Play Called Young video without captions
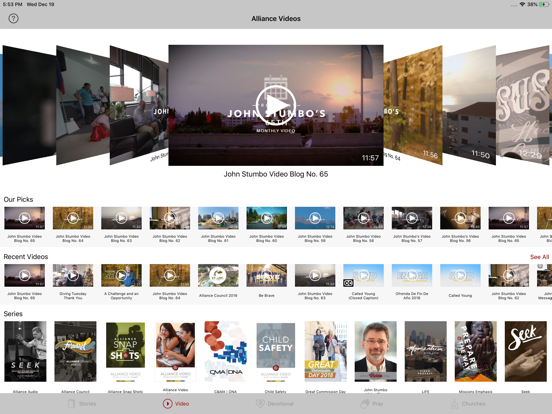The height and width of the screenshot is (414, 552). point(460,275)
